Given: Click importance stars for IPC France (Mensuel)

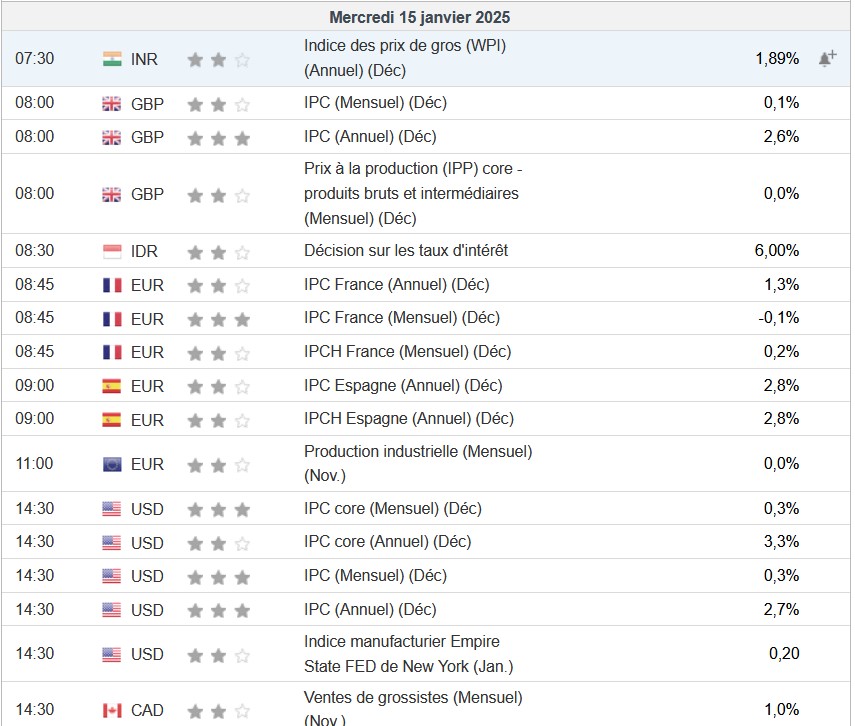Looking at the screenshot, I should [x=219, y=319].
